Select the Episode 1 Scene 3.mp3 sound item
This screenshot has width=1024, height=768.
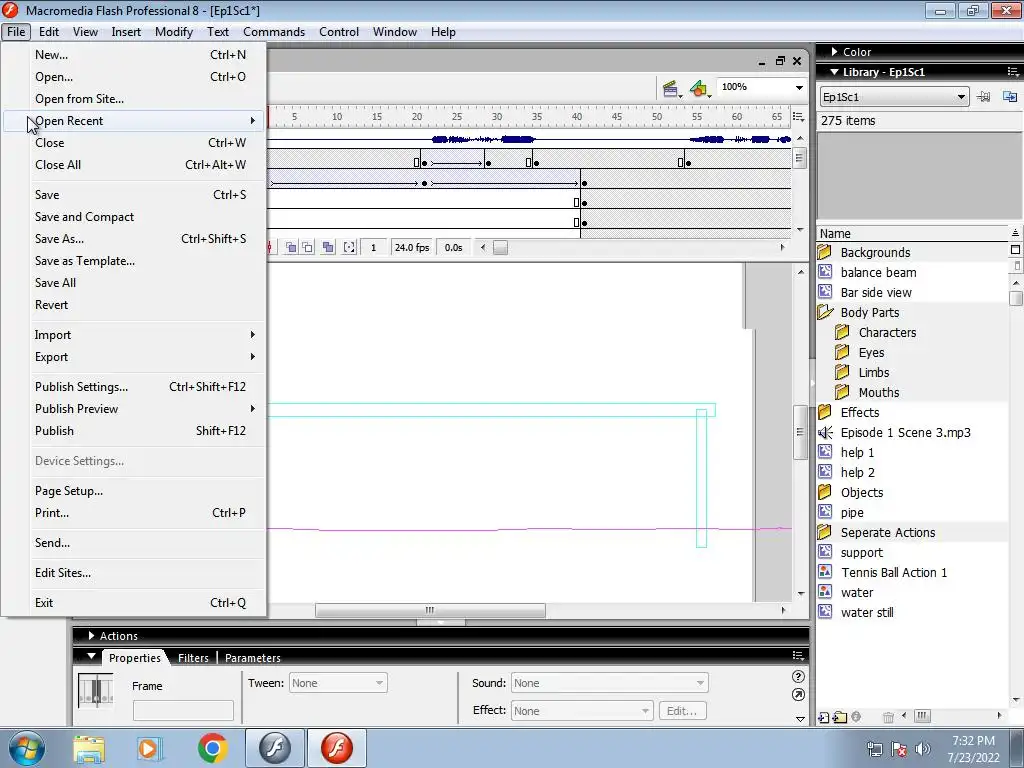(x=905, y=432)
